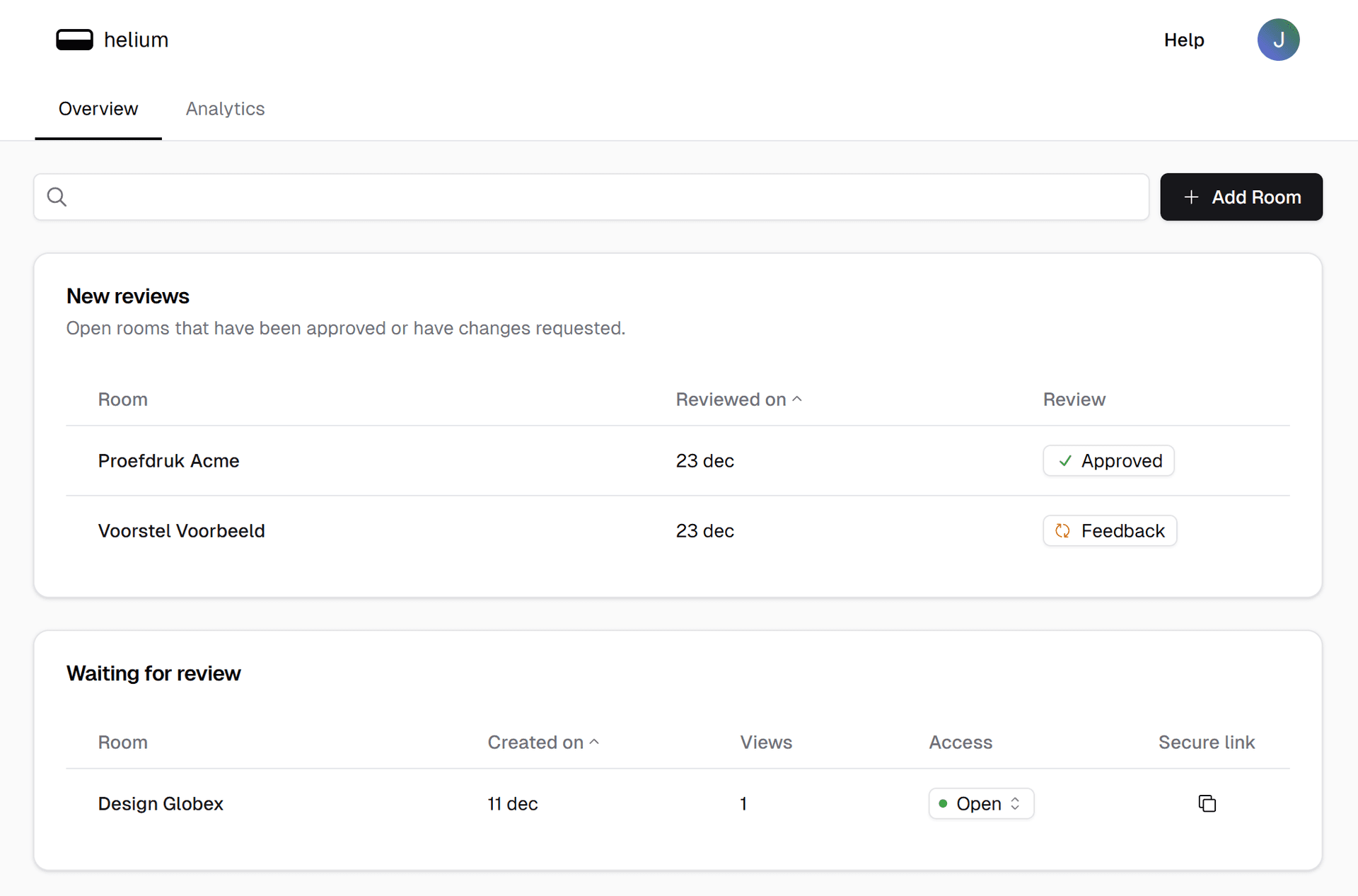
Task: Sort by Reviewed on column
Action: [738, 399]
